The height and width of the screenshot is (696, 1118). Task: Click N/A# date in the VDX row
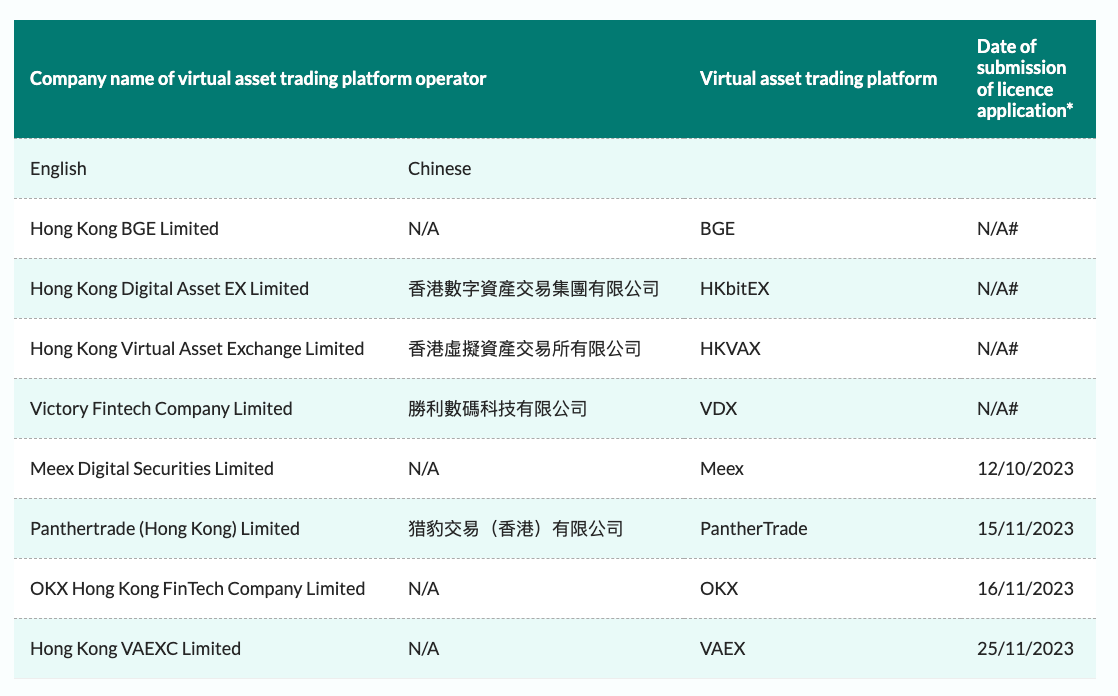[998, 409]
